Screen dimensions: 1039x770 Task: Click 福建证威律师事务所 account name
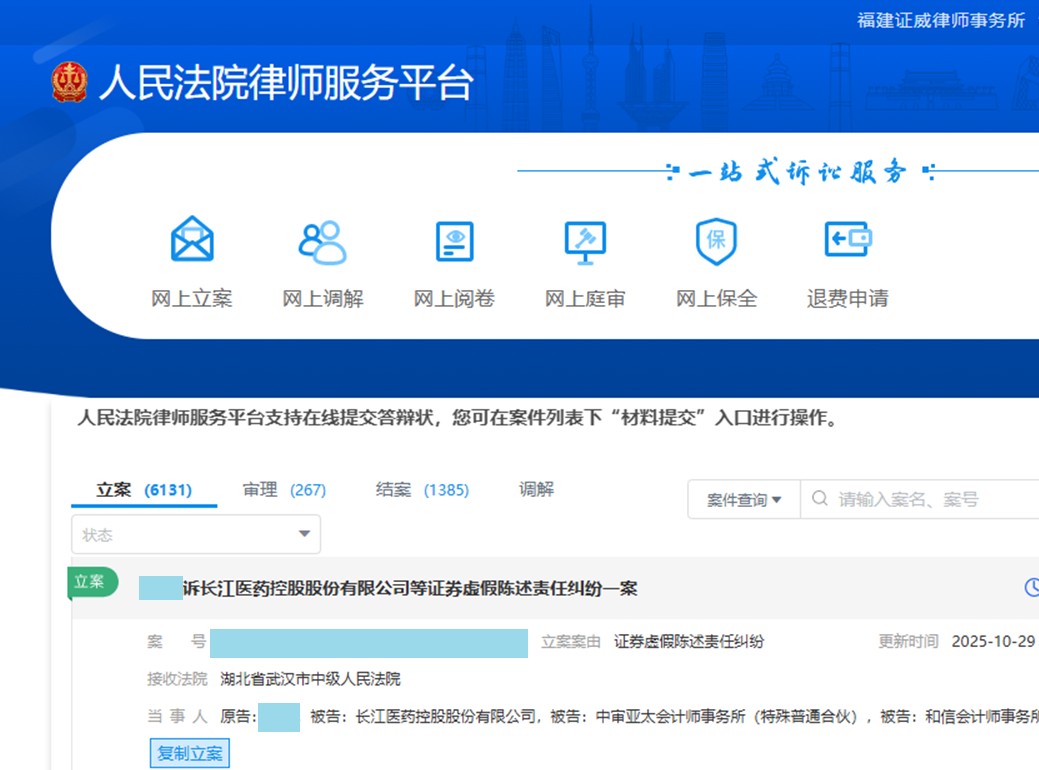[x=941, y=21]
